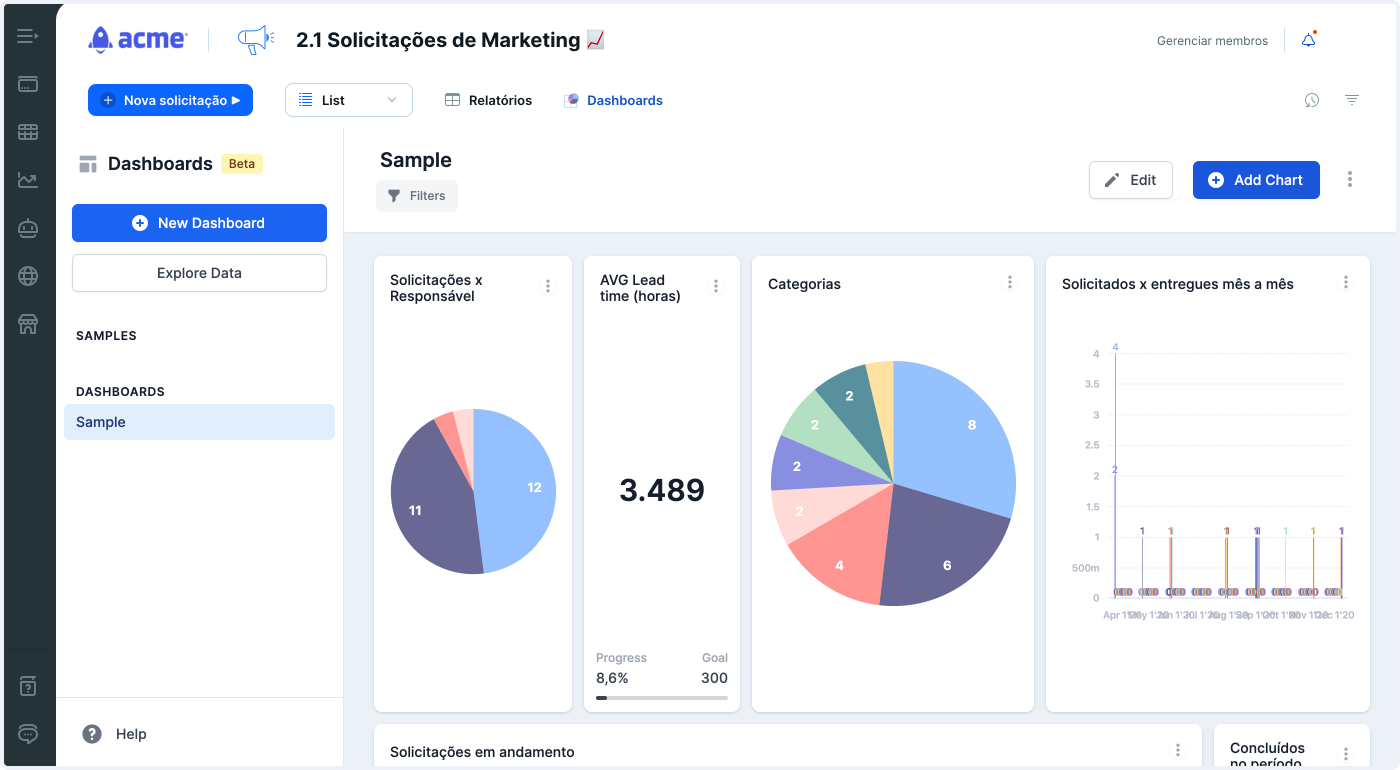Expand the left sidebar menu icon
This screenshot has height=770, width=1400.
click(x=28, y=37)
